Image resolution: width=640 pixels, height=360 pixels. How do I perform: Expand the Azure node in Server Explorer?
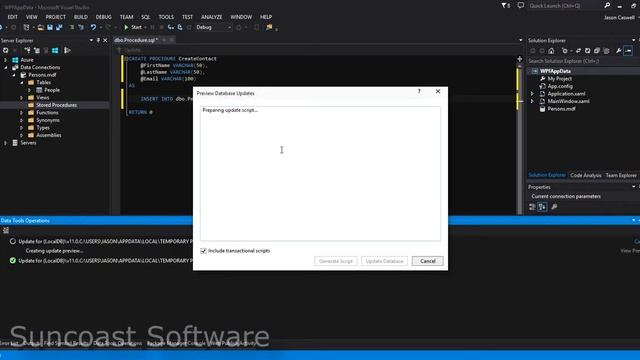tap(5, 60)
